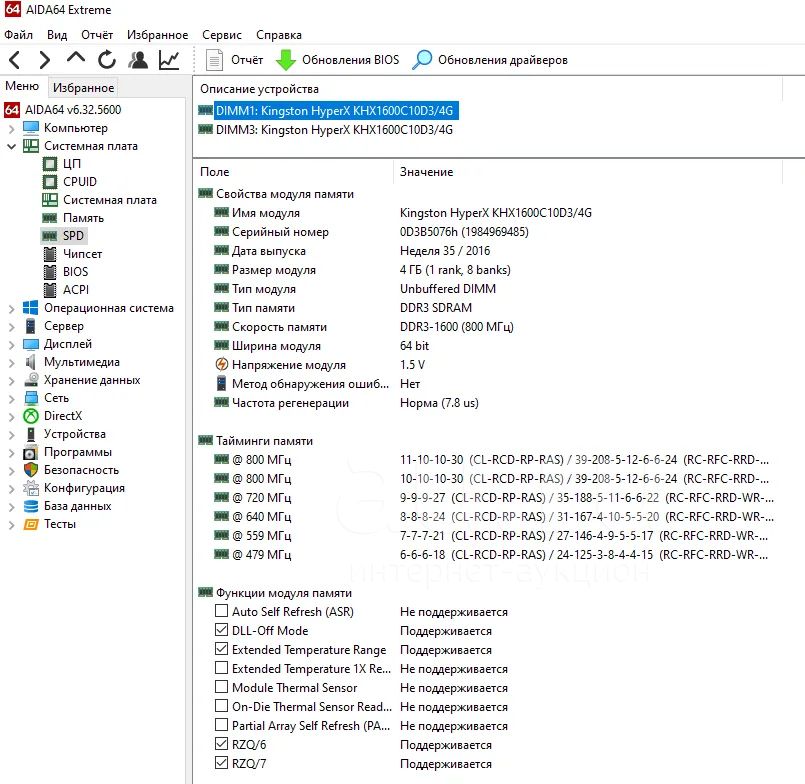The image size is (805, 784).
Task: Expand the Устройства node
Action: 12,434
